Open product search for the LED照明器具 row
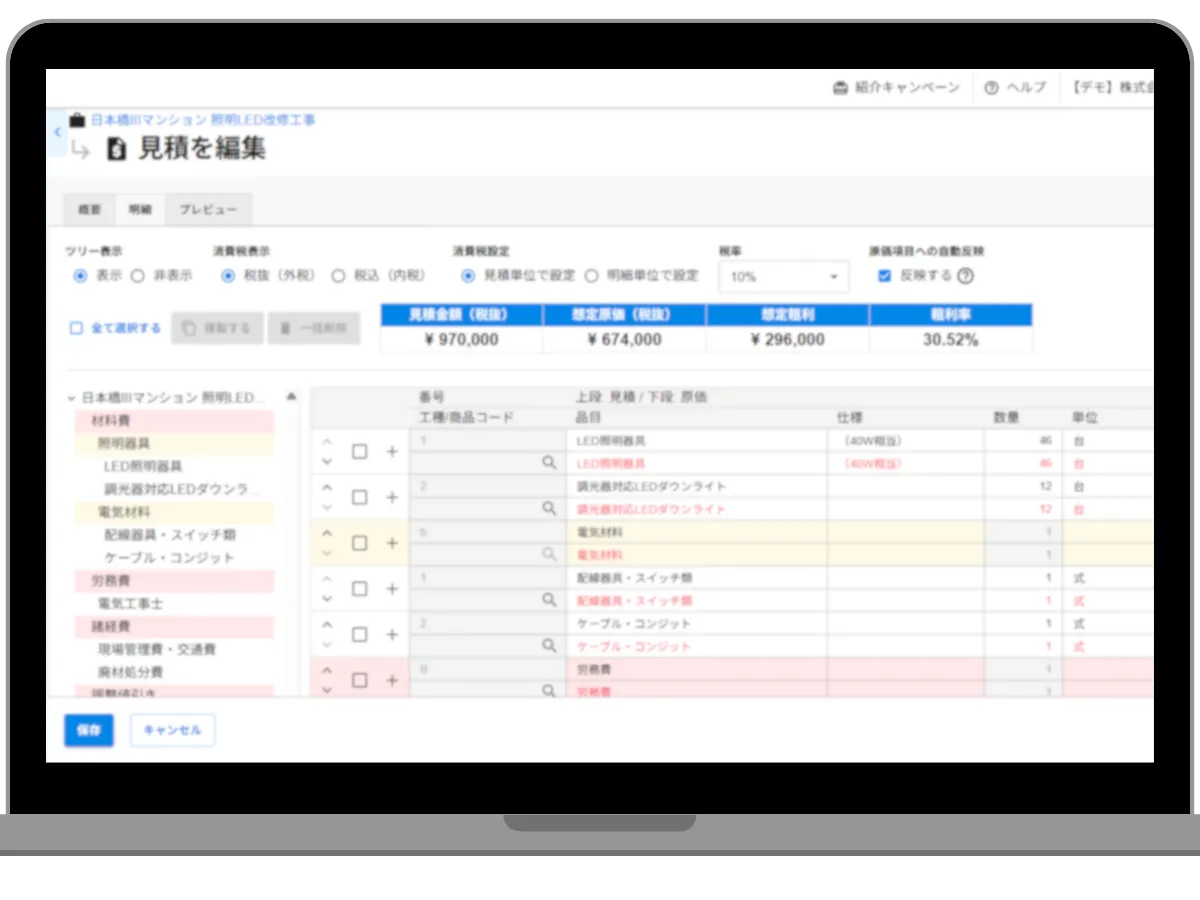 tap(549, 463)
